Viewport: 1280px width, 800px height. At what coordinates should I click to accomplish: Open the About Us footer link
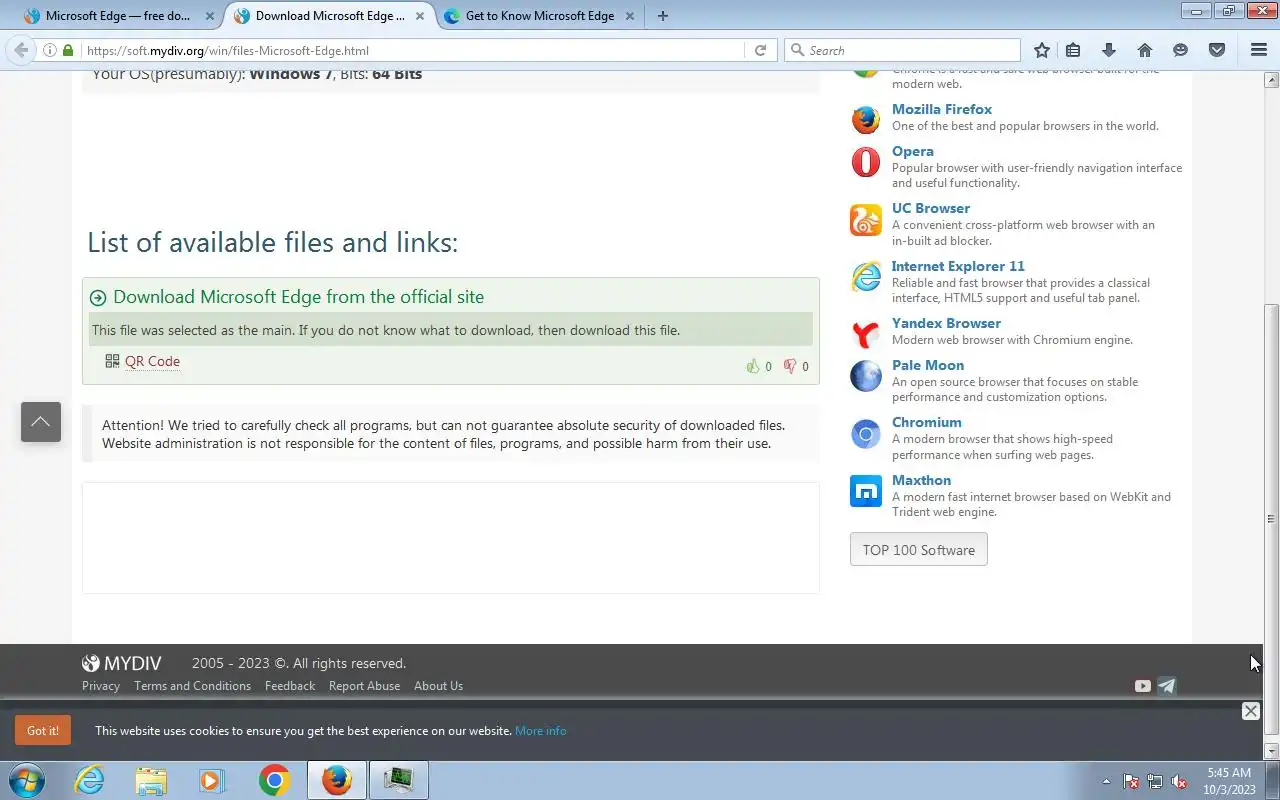pos(438,686)
